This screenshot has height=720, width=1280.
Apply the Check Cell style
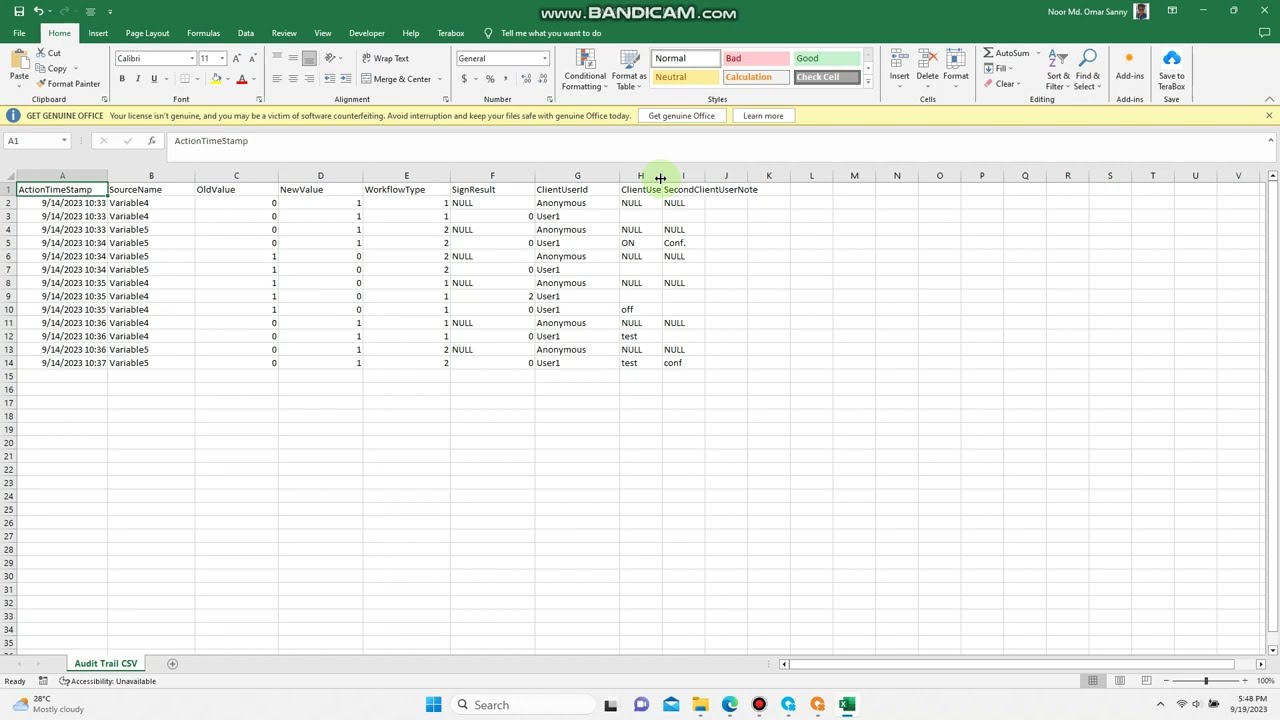click(827, 77)
